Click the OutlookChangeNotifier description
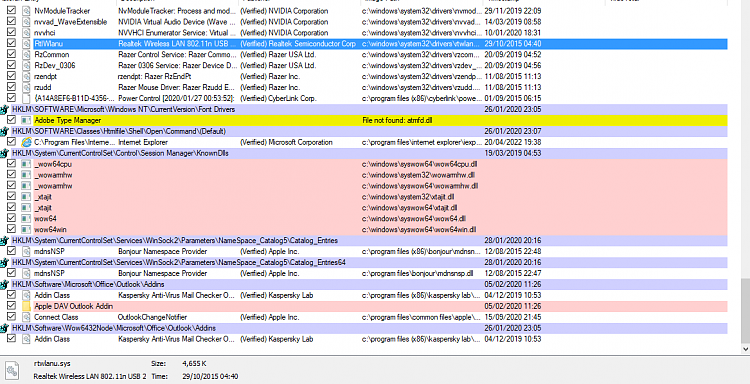This screenshot has height=384, width=750. (x=152, y=317)
